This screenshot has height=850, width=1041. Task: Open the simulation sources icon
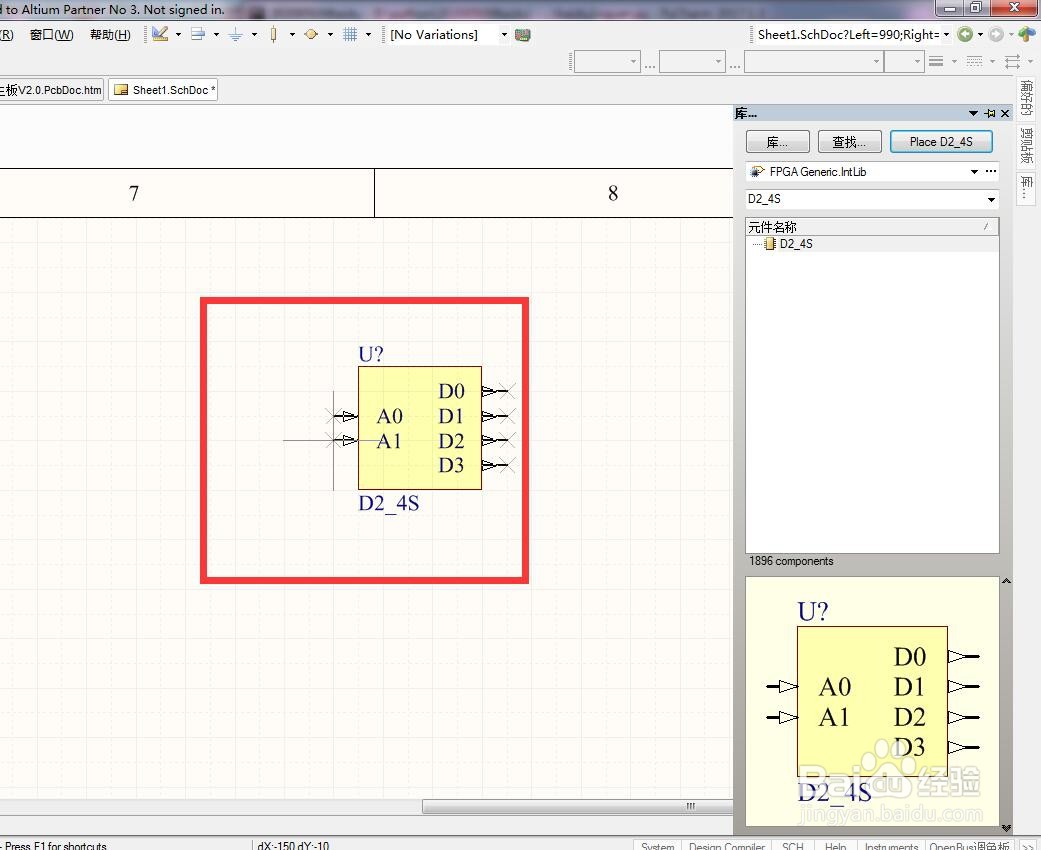click(x=311, y=35)
